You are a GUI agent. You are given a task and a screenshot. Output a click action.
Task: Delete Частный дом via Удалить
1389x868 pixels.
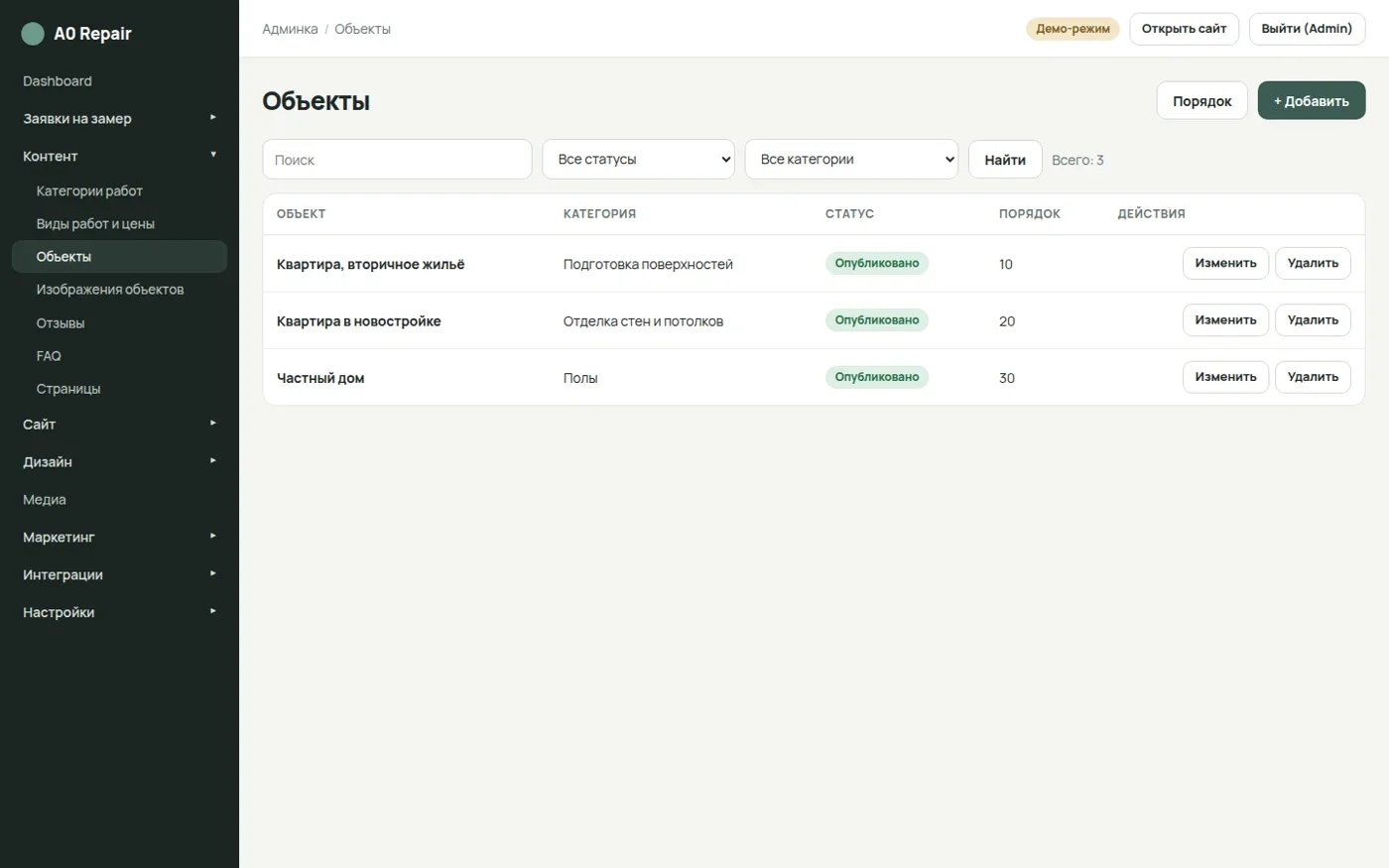pos(1313,377)
